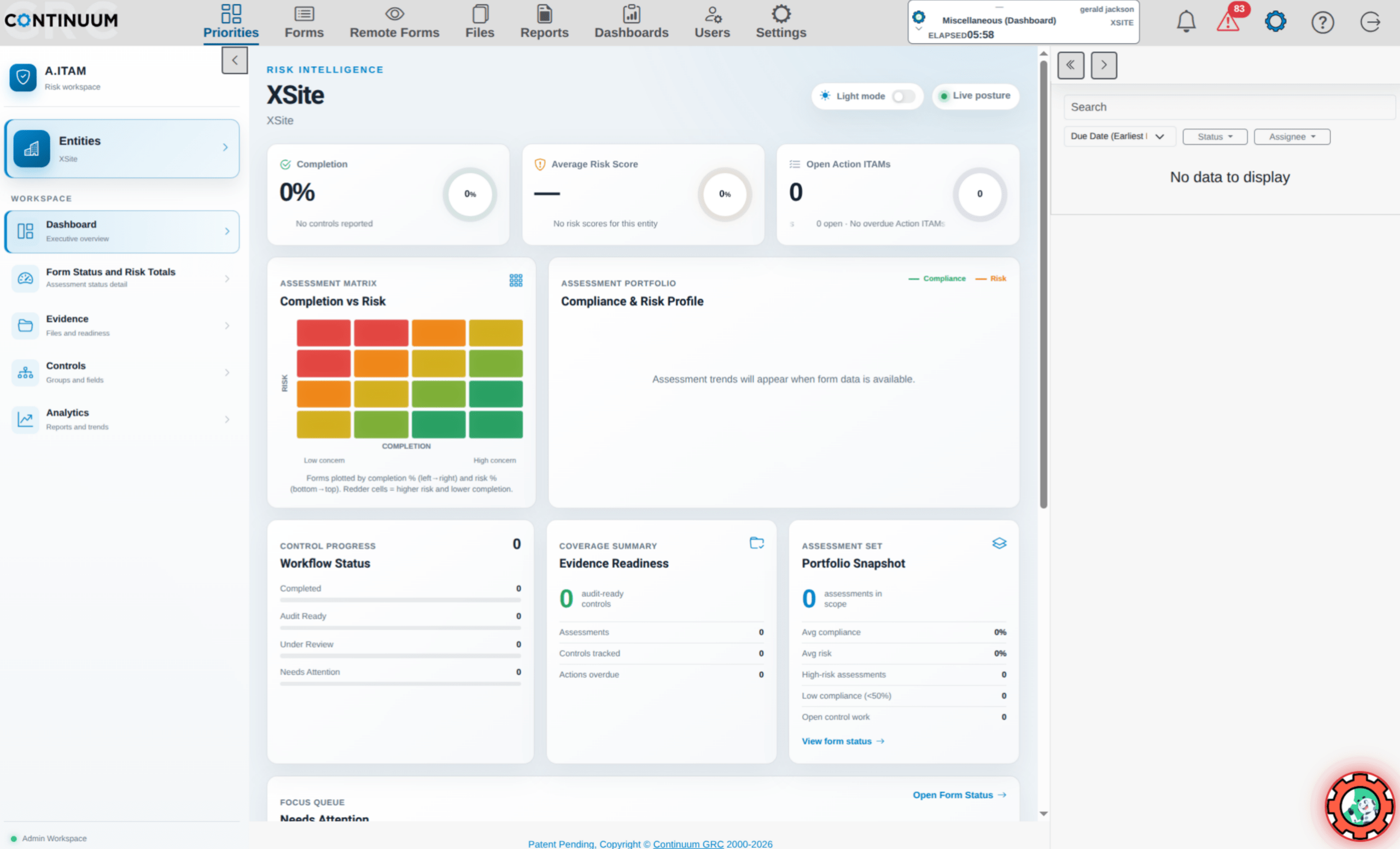Open the Due Date sort dropdown
Screen dimensions: 1400x849
pos(1119,136)
